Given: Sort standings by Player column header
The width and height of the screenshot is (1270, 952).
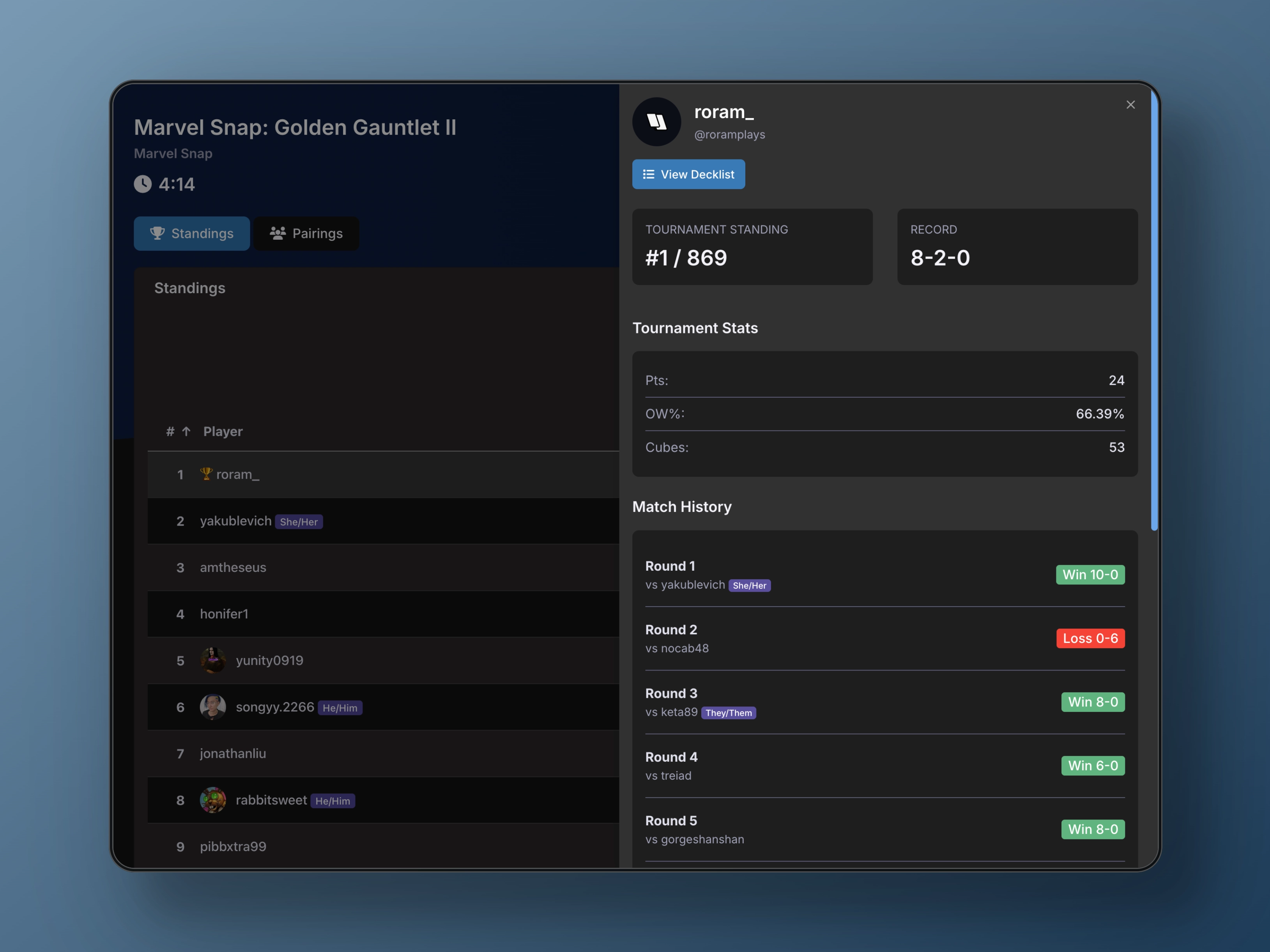Looking at the screenshot, I should coord(223,431).
